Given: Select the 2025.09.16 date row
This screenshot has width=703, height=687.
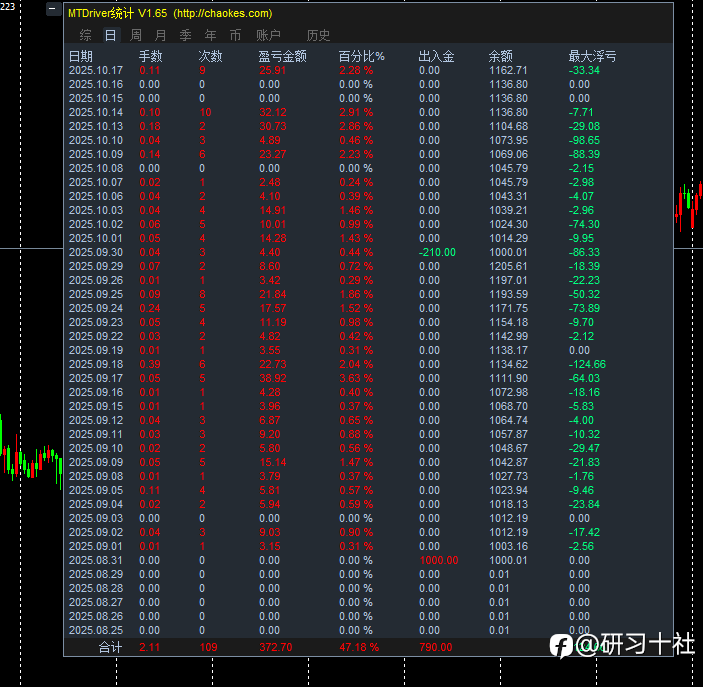Looking at the screenshot, I should pyautogui.click(x=96, y=392).
